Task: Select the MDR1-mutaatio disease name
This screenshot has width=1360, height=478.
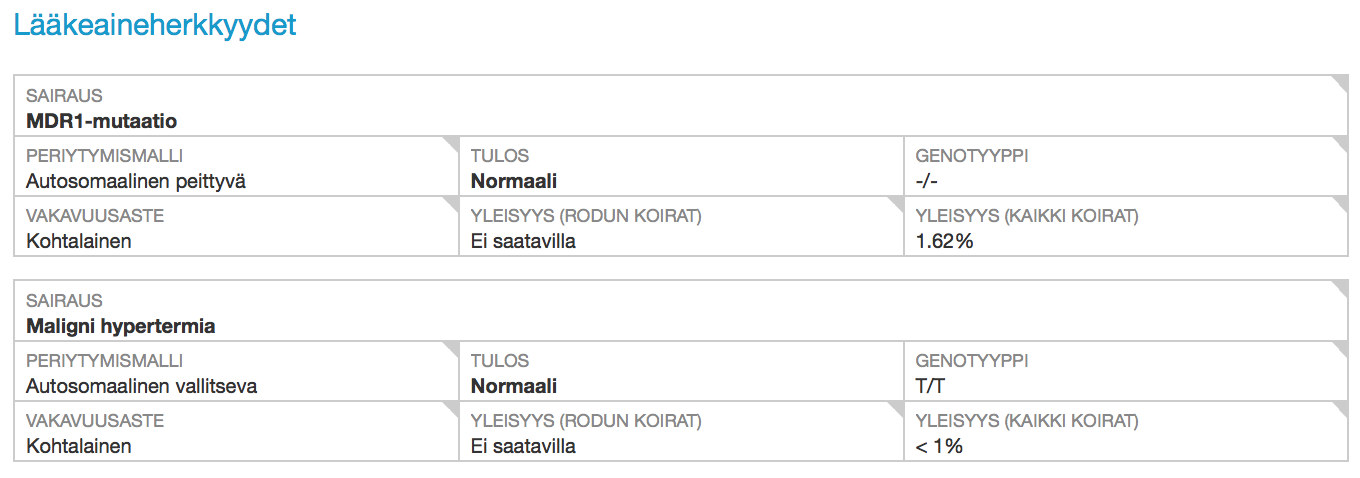Action: [x=101, y=121]
